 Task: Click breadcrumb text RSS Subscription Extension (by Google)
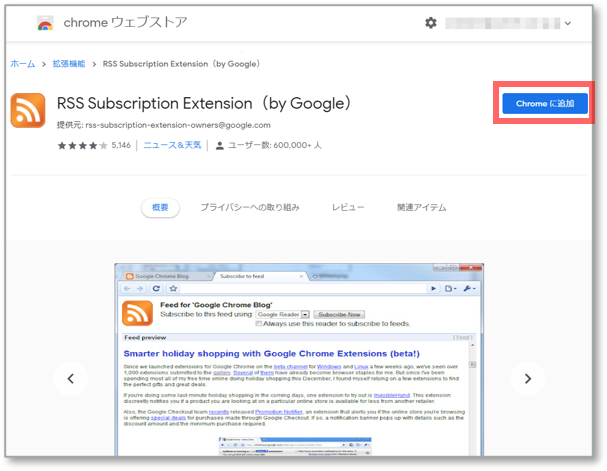coord(181,63)
